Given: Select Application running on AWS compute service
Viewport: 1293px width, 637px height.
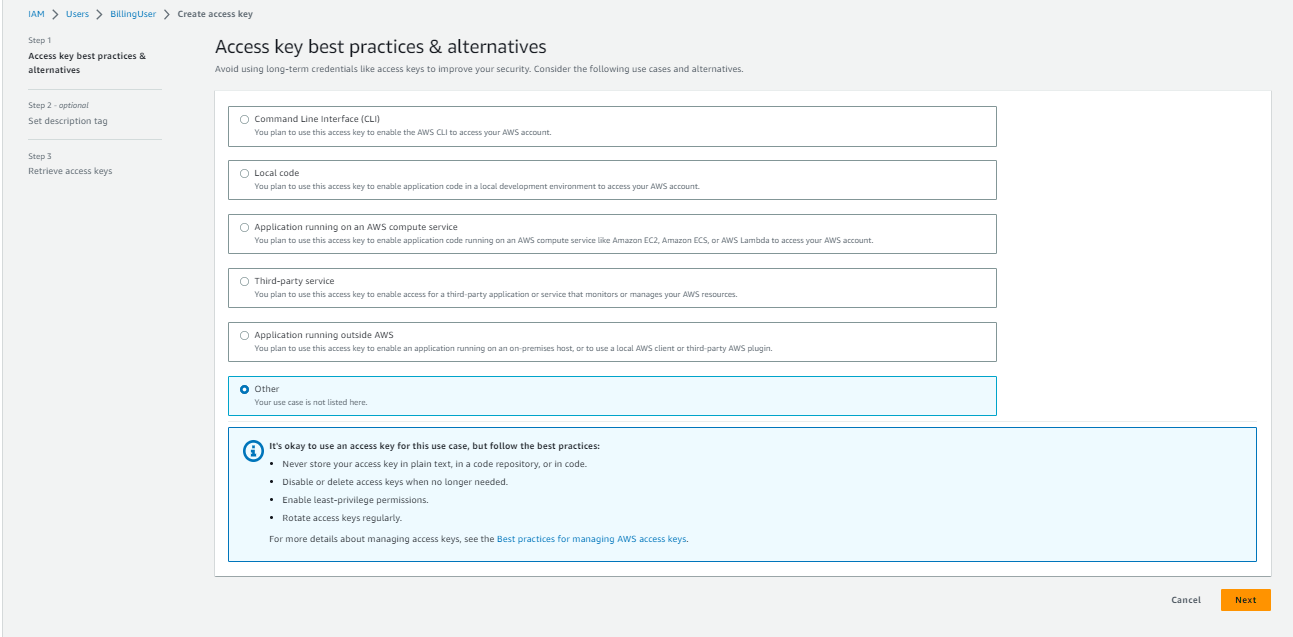Looking at the screenshot, I should (x=245, y=227).
